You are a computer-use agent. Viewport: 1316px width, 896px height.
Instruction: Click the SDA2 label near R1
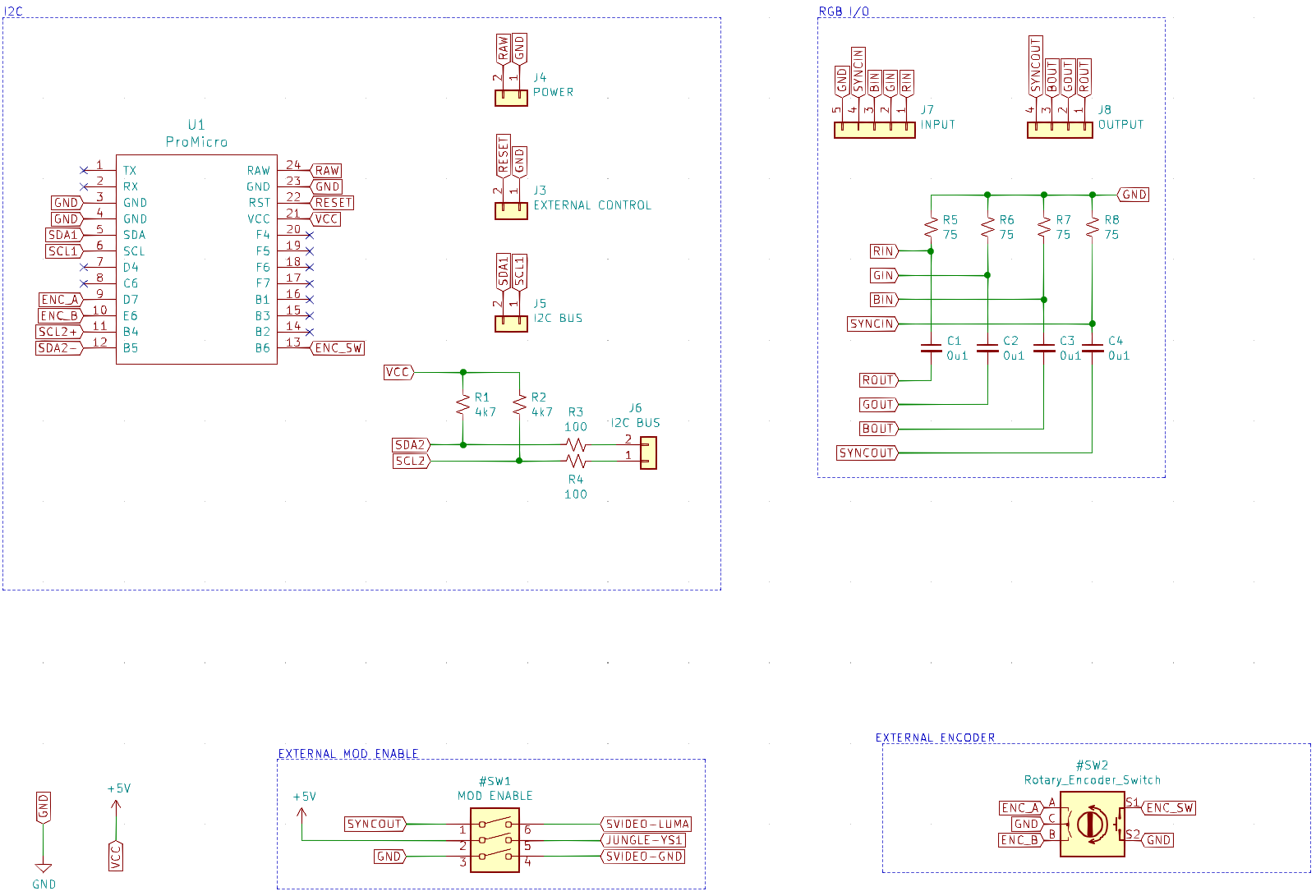click(412, 444)
